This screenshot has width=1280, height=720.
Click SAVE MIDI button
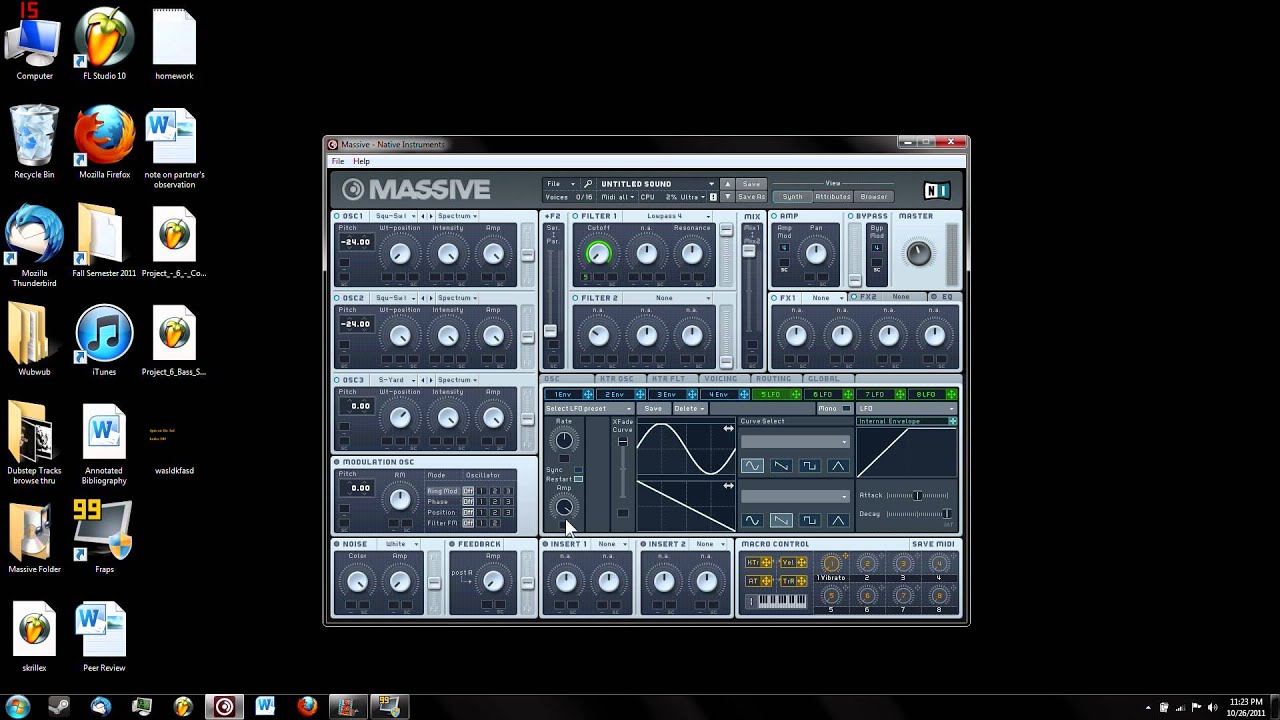(x=933, y=544)
